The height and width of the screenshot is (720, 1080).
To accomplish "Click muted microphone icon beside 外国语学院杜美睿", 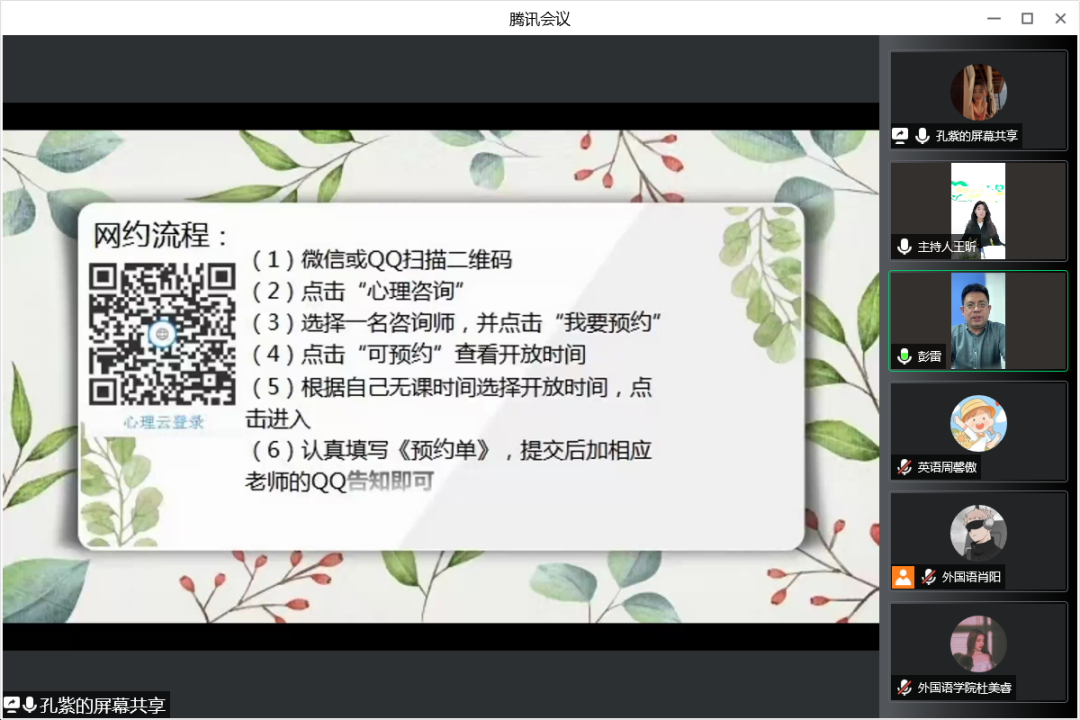I will [904, 688].
